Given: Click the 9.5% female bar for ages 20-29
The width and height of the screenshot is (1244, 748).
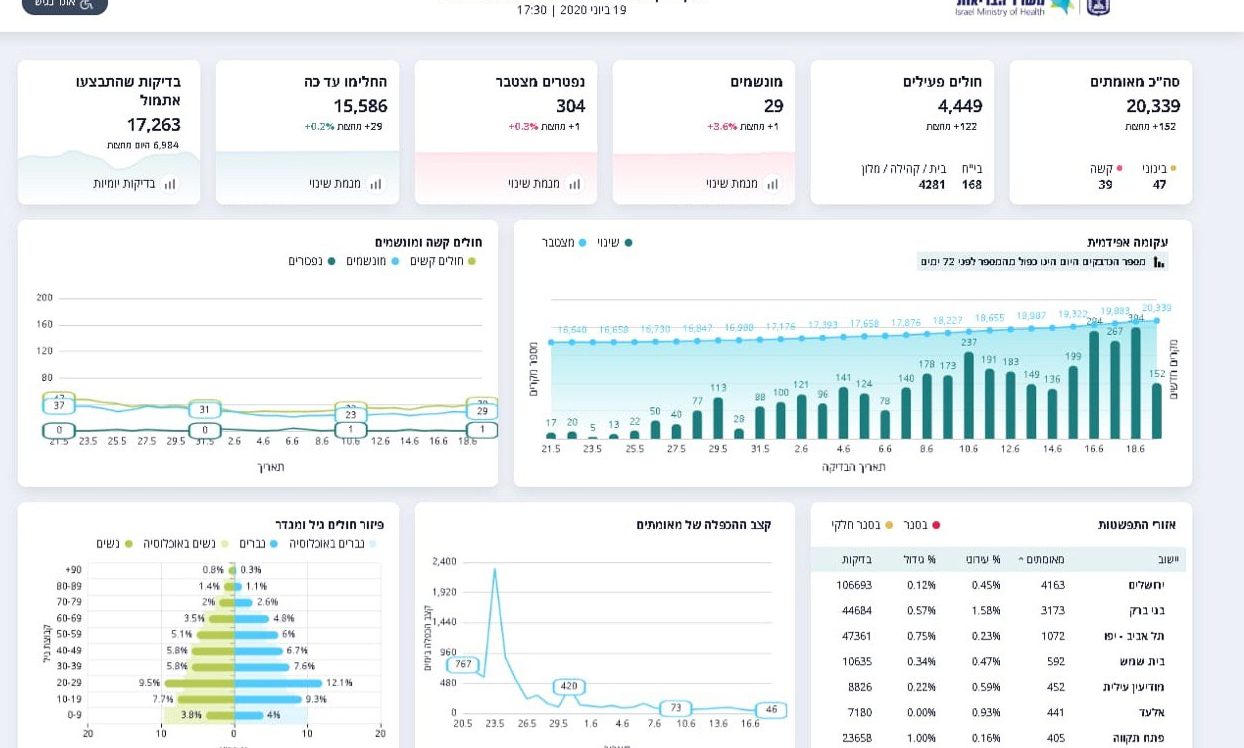Looking at the screenshot, I should tap(199, 683).
